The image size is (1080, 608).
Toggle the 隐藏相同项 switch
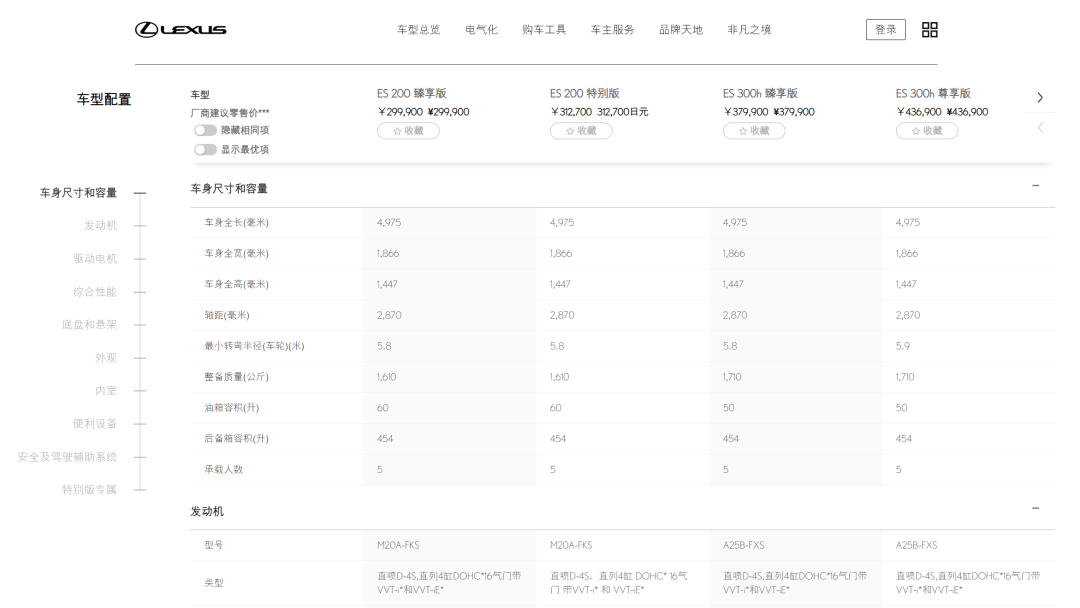[205, 130]
